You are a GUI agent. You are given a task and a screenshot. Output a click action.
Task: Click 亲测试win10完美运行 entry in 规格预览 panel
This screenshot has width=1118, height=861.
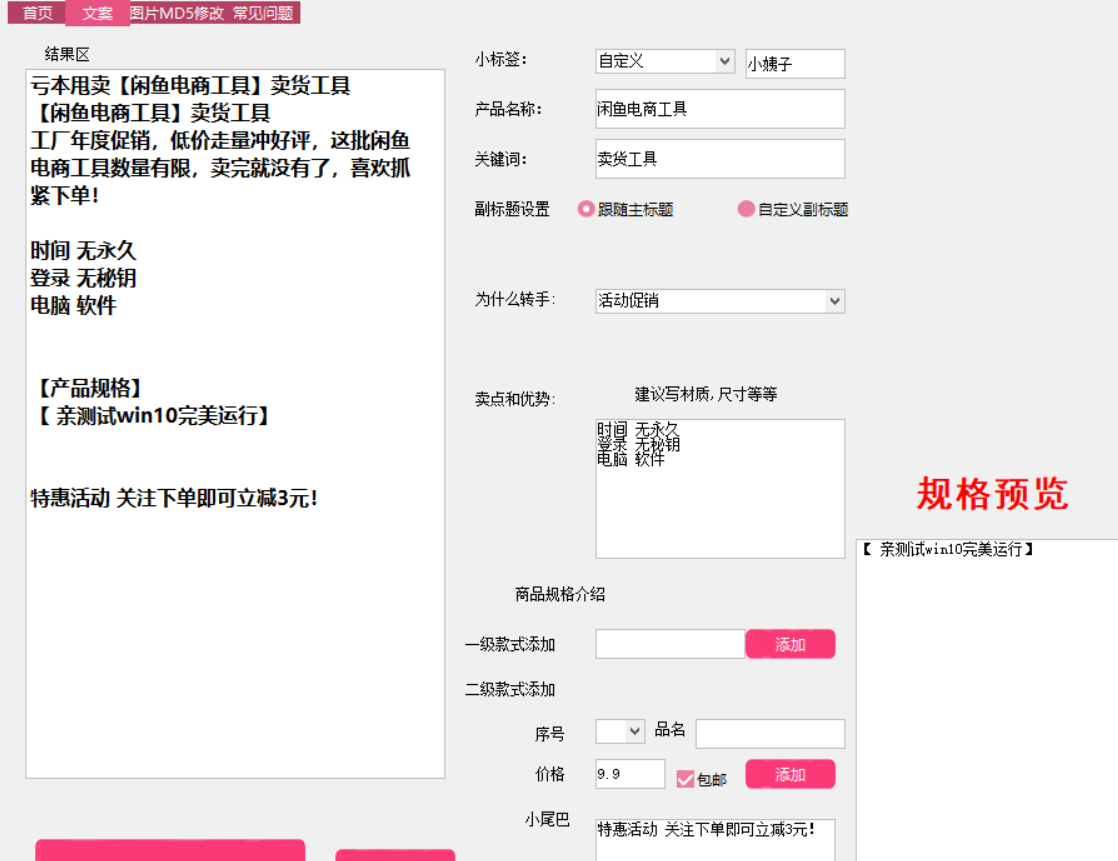[x=948, y=550]
